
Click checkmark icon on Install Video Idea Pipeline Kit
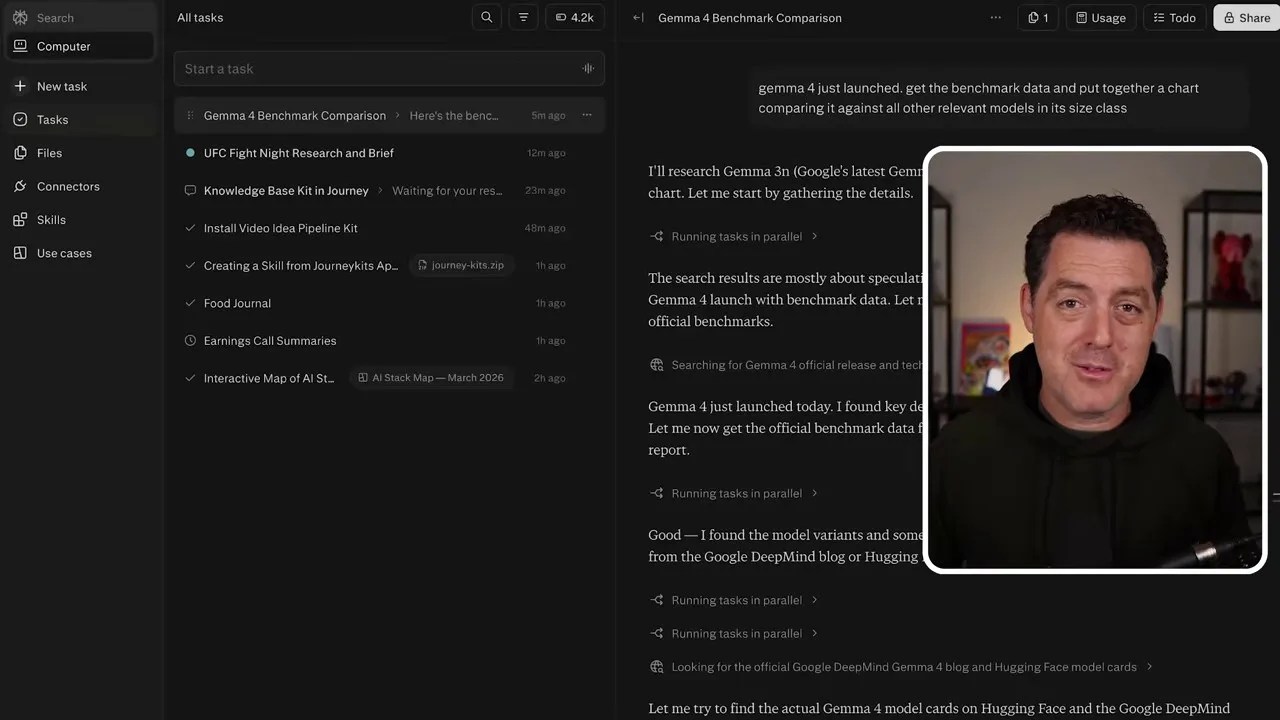click(x=190, y=228)
